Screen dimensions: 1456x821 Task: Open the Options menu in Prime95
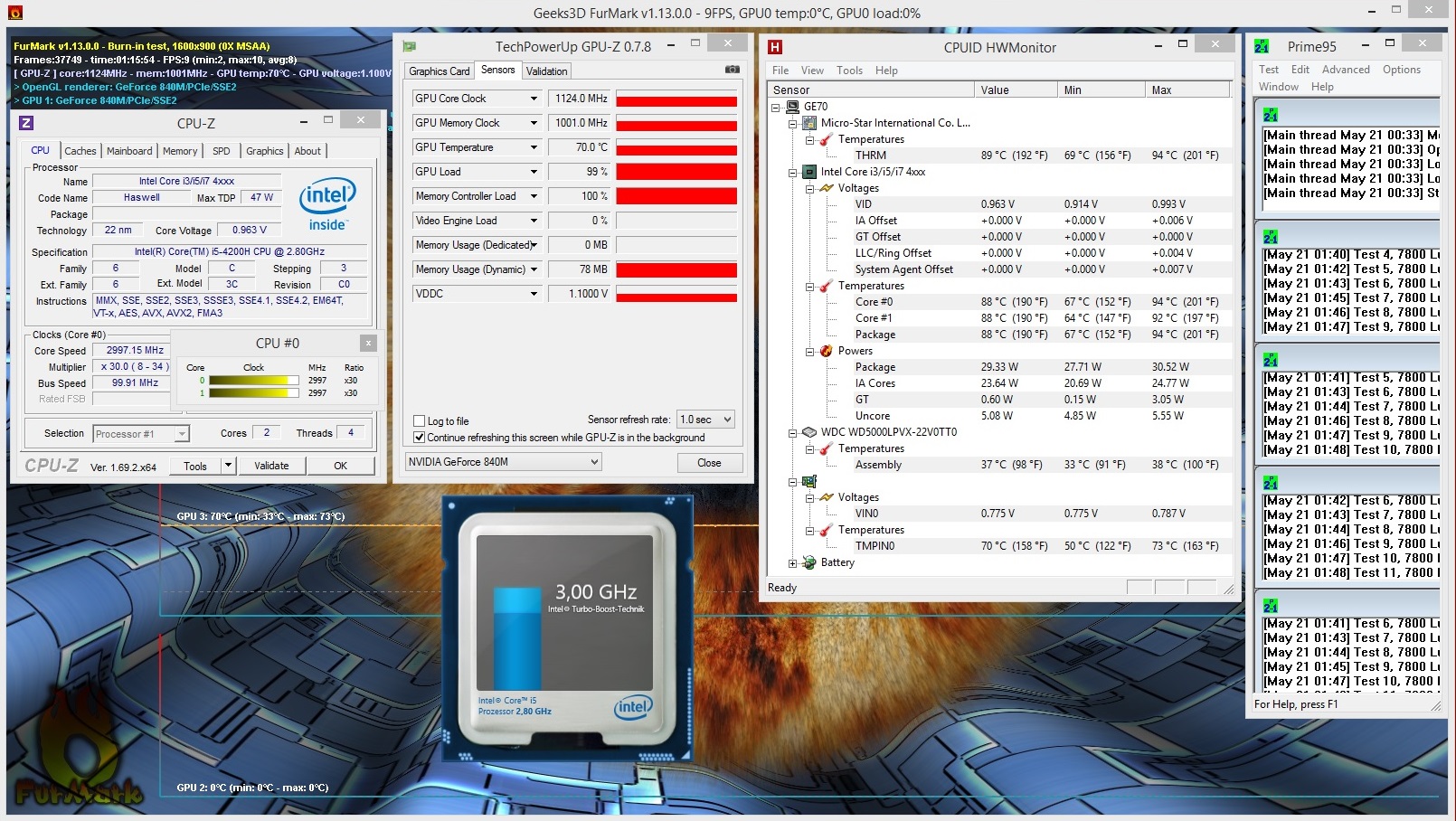point(1401,70)
